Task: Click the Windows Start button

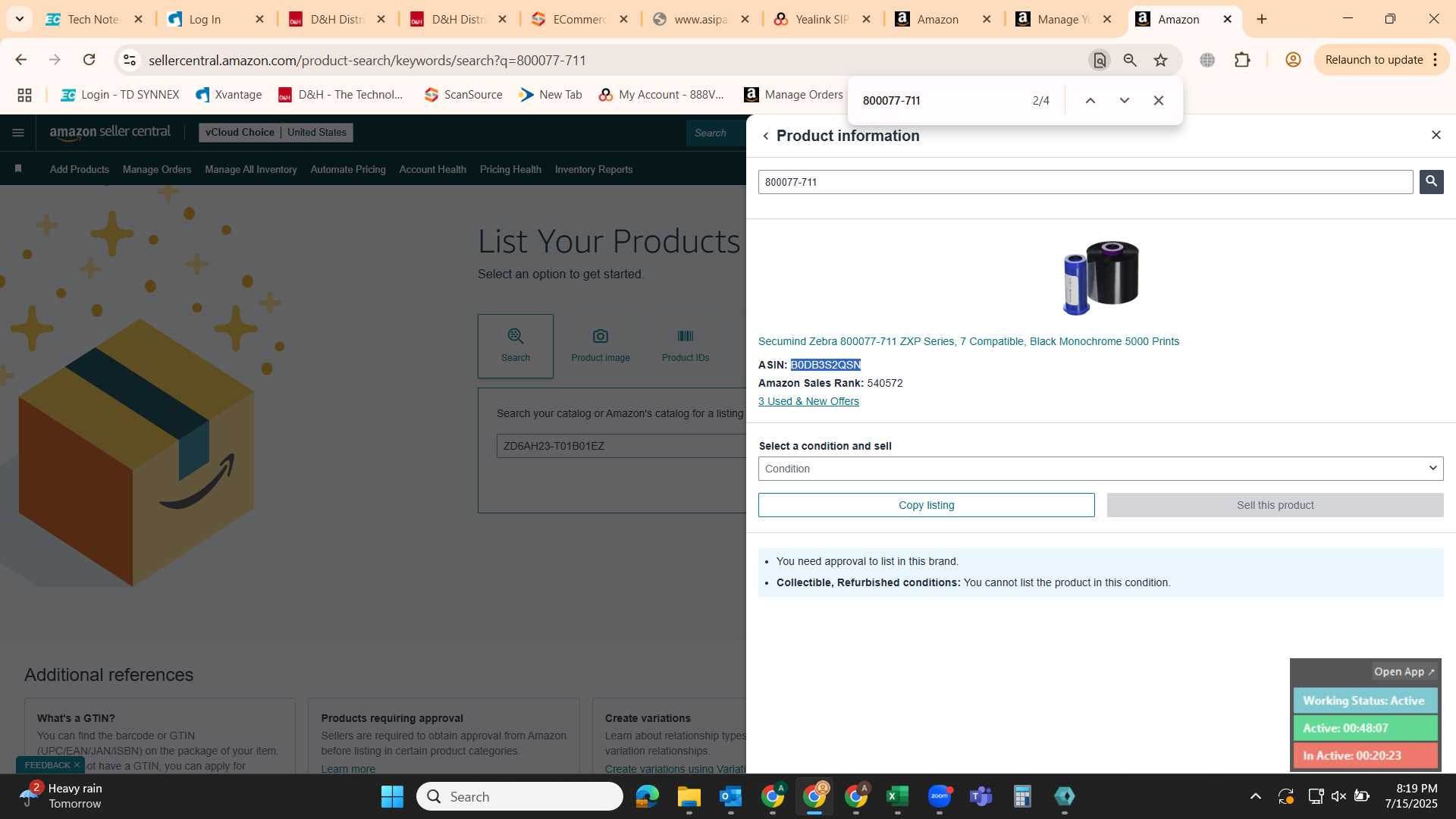Action: [392, 796]
